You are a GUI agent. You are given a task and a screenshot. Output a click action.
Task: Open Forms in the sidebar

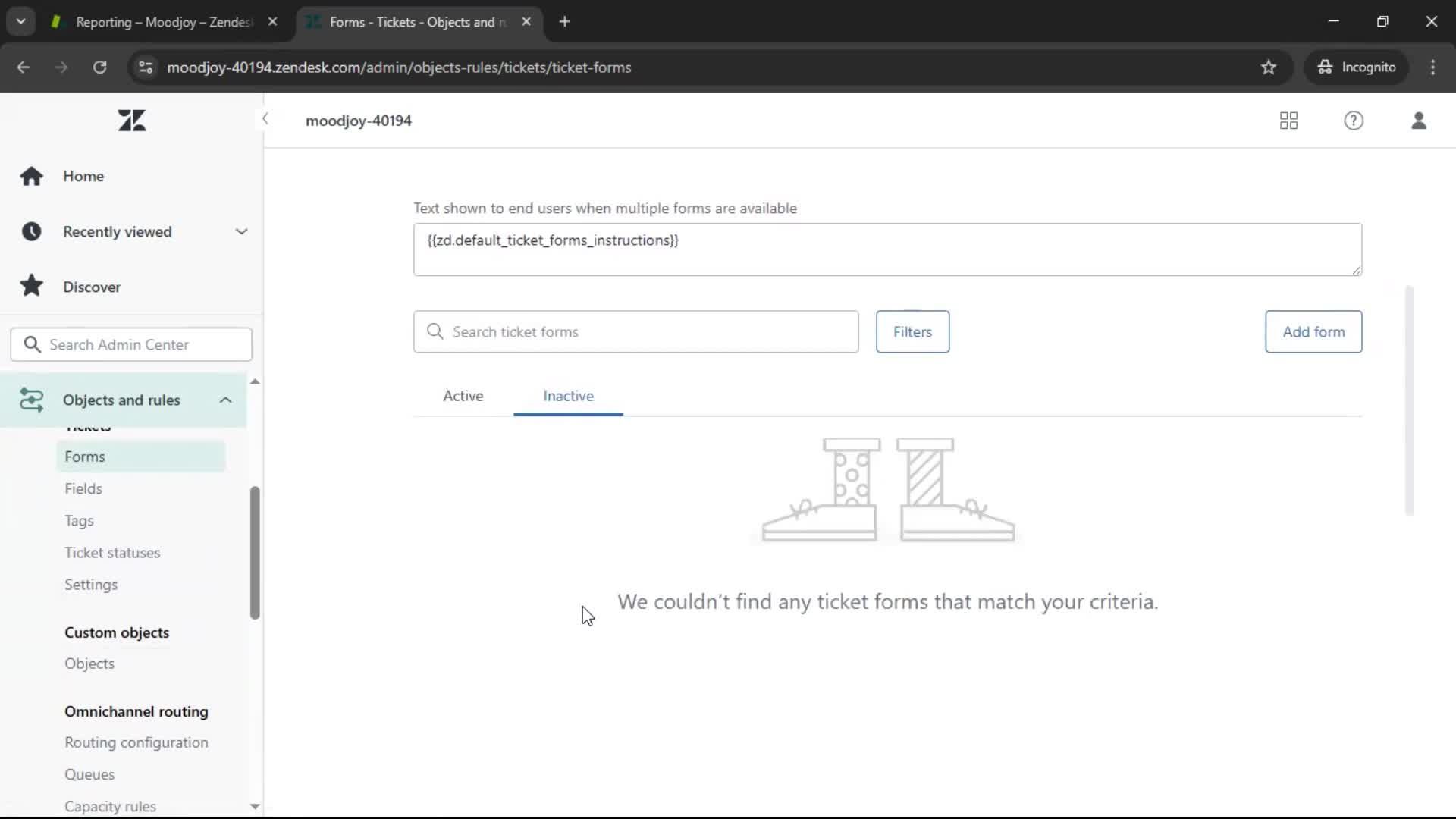140,457
